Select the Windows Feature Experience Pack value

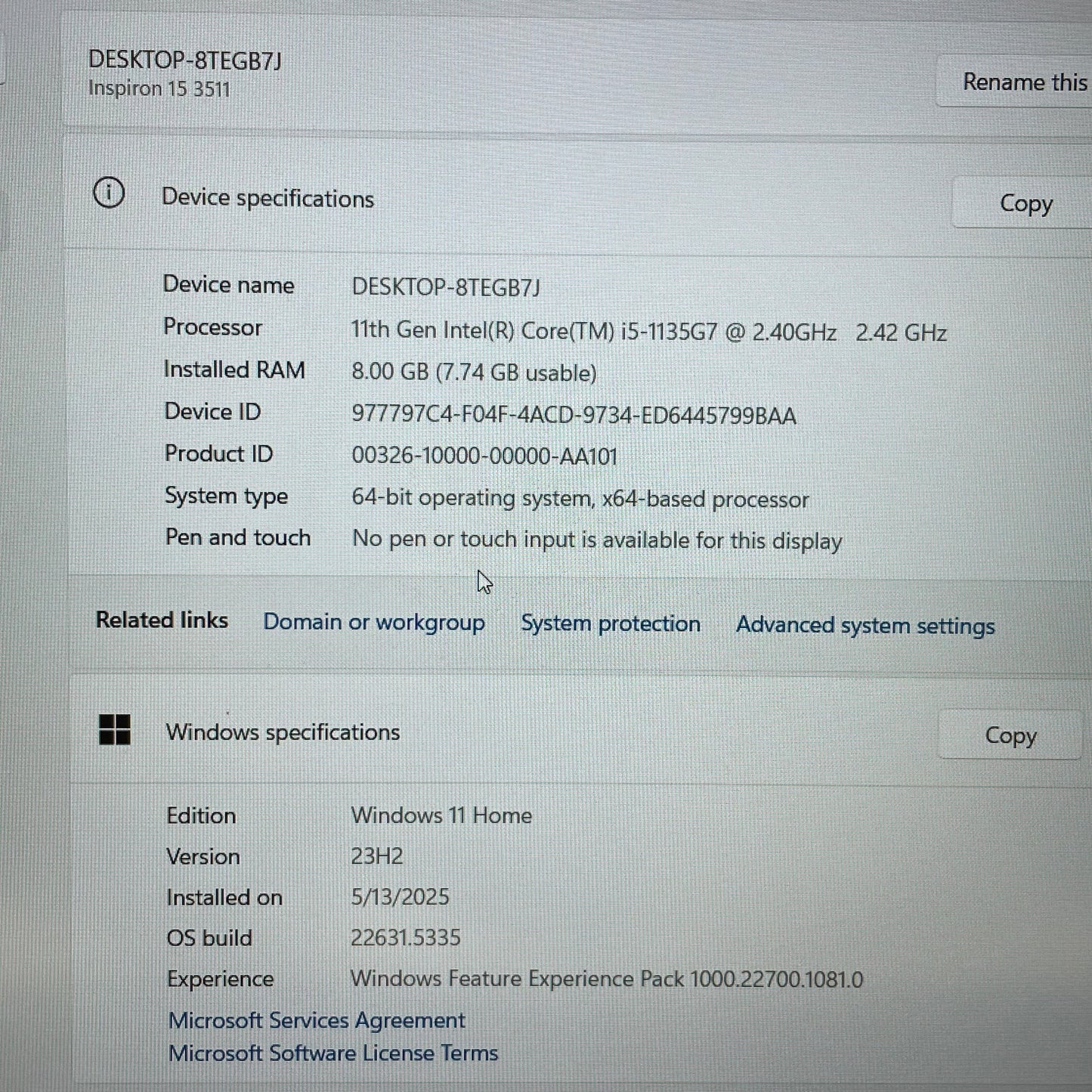(x=606, y=979)
